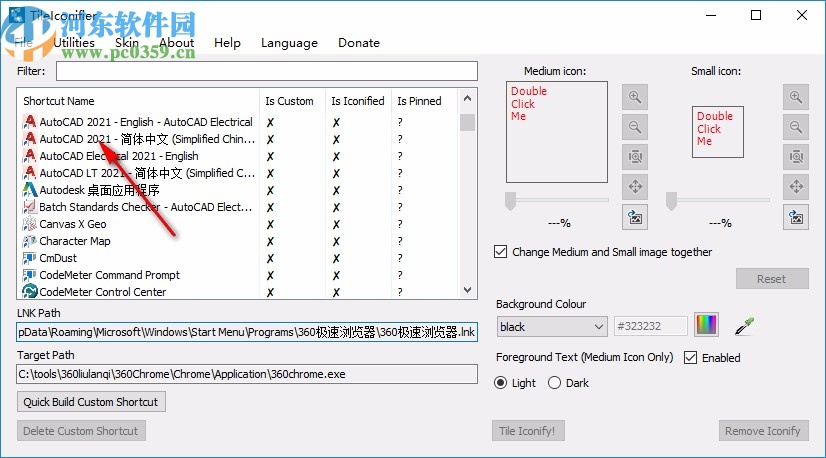Viewport: 826px width, 458px height.
Task: Toggle Change Medium and Small image together
Action: (x=500, y=251)
